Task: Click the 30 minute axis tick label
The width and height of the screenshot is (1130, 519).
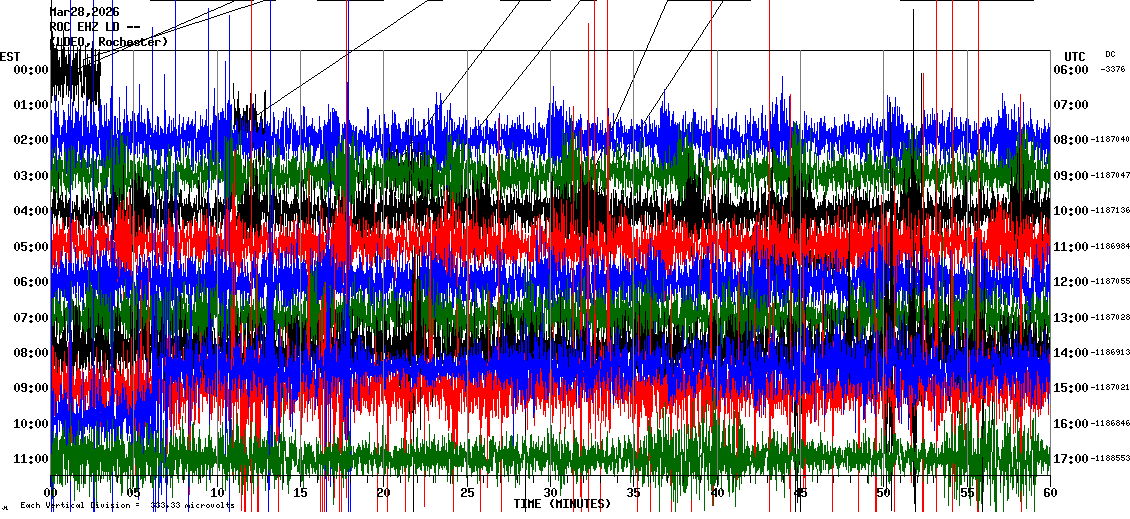Action: 550,493
